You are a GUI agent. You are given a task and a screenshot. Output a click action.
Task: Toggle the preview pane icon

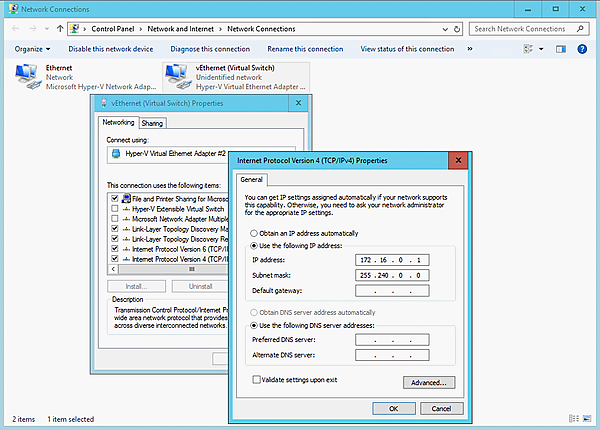[561, 48]
